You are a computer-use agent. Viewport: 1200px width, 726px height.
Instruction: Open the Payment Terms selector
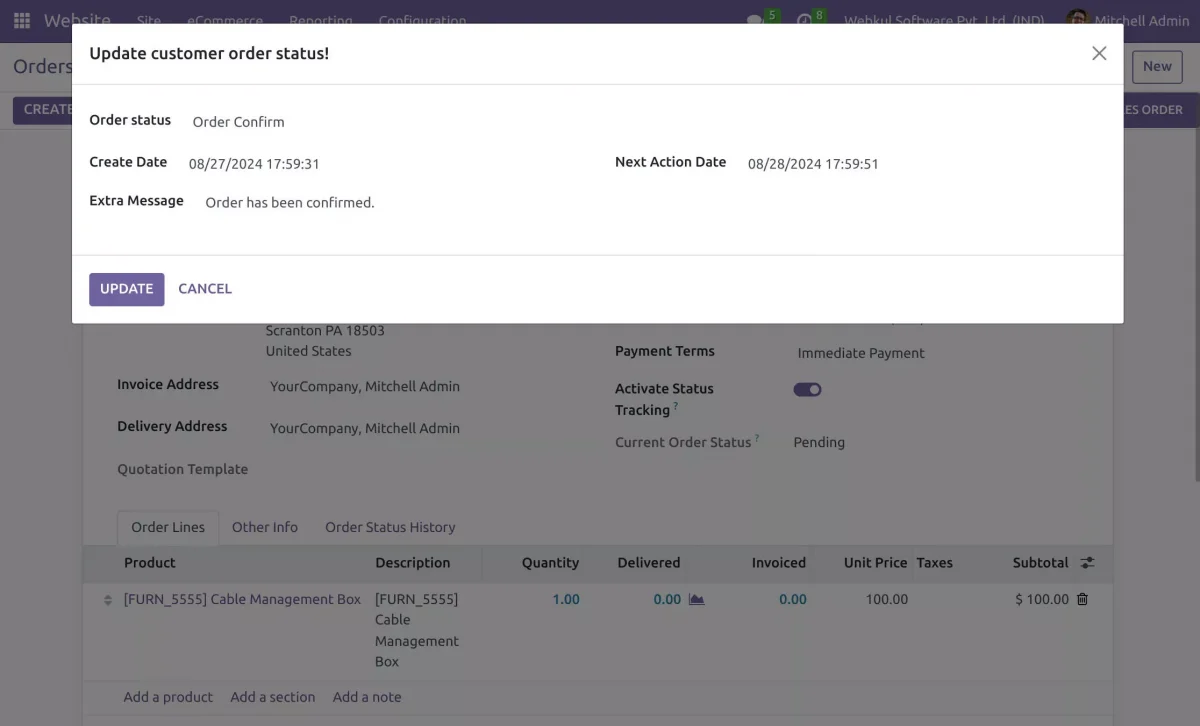pyautogui.click(x=860, y=352)
